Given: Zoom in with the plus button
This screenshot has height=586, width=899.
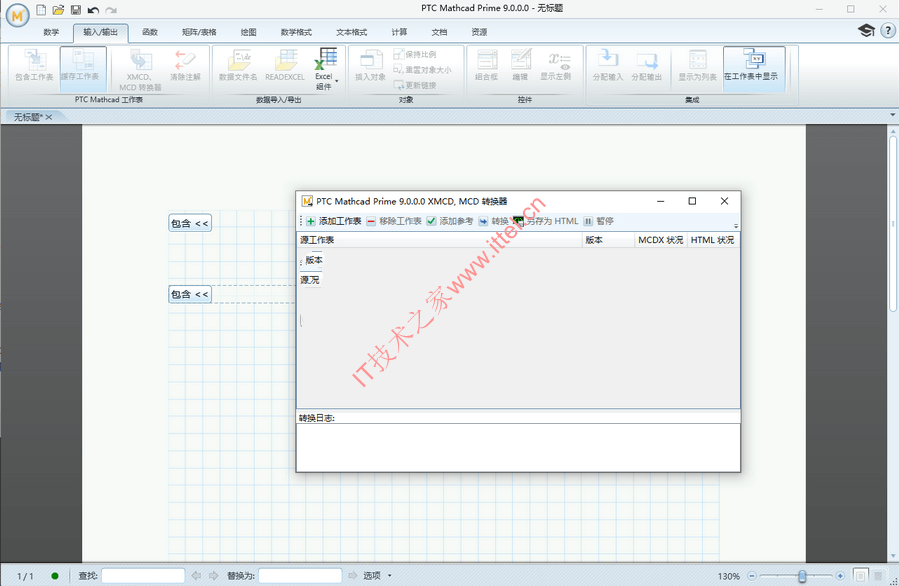Looking at the screenshot, I should [x=840, y=576].
